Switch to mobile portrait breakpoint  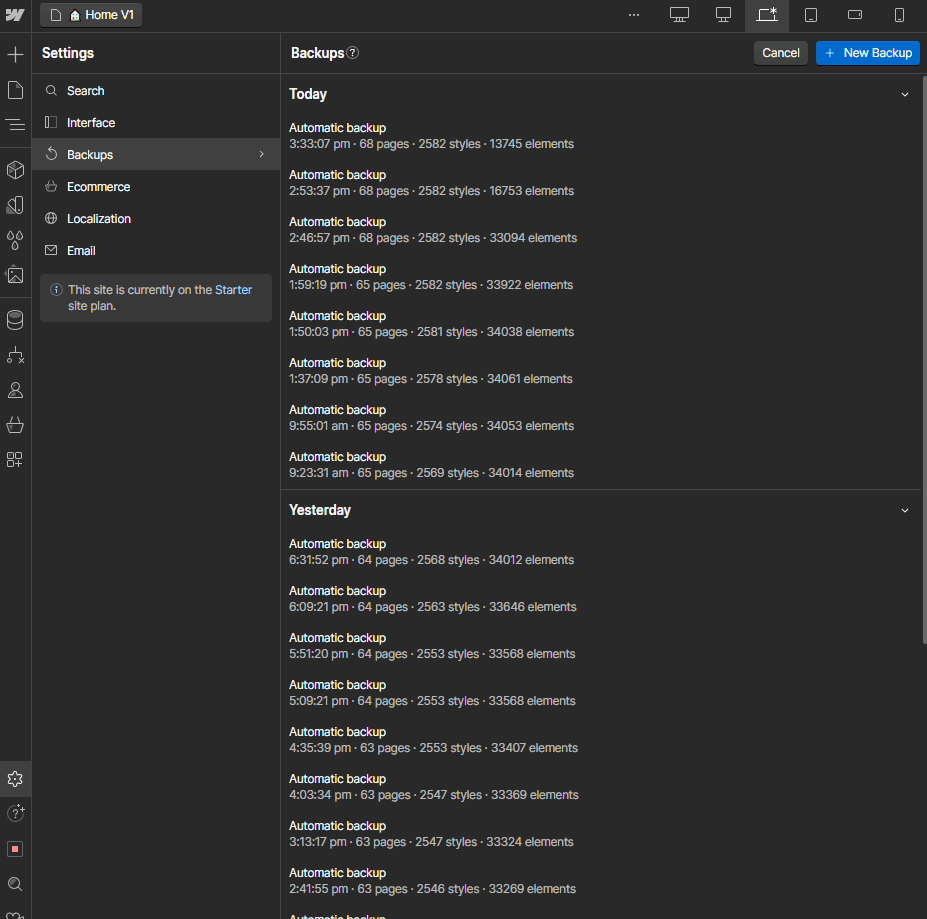(x=898, y=15)
